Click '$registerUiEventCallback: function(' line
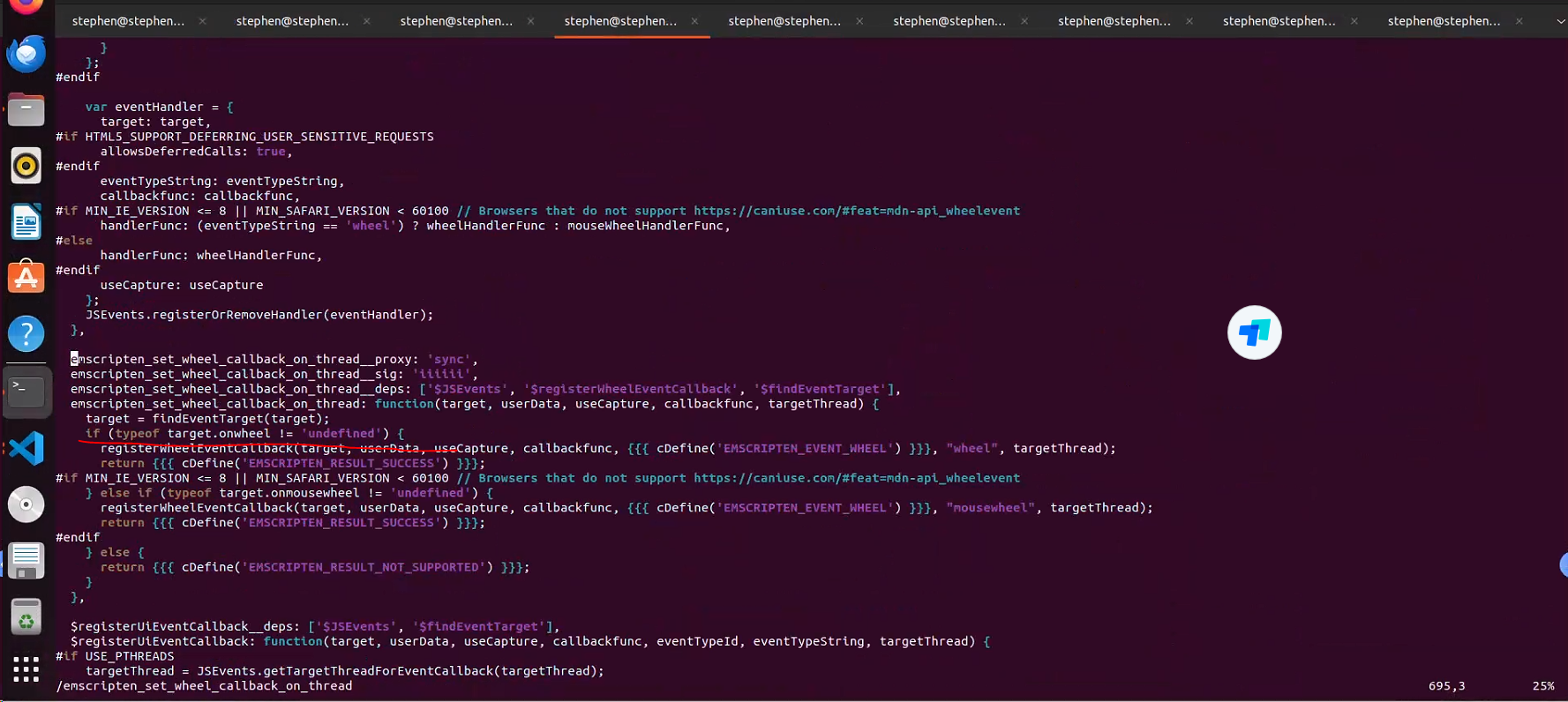 (530, 641)
